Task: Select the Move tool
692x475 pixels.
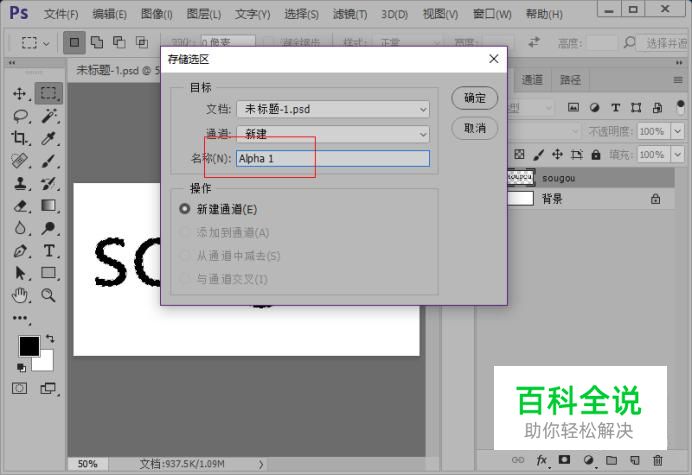Action: tap(20, 94)
